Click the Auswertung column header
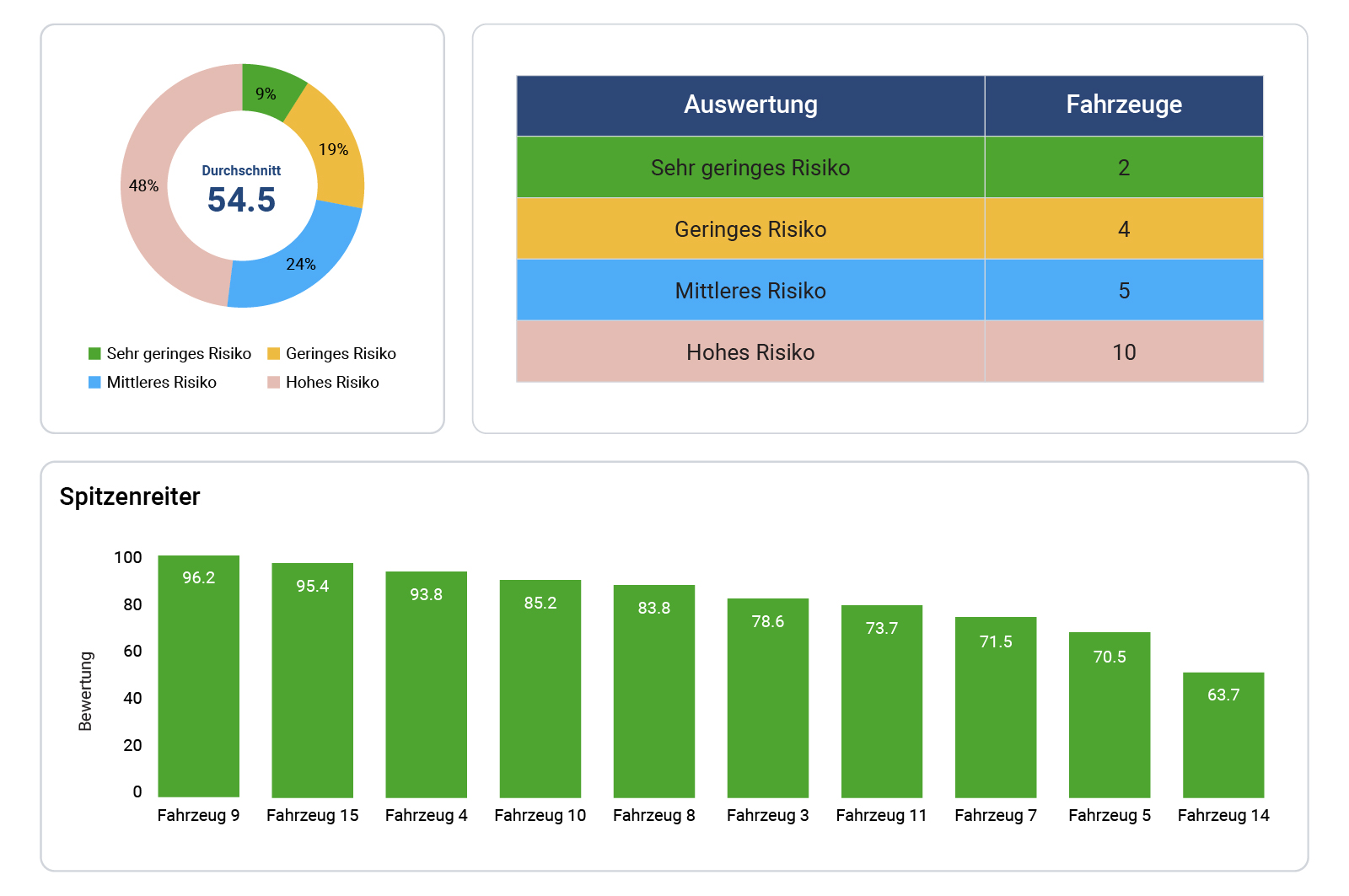This screenshot has width=1349, height=896. [750, 105]
